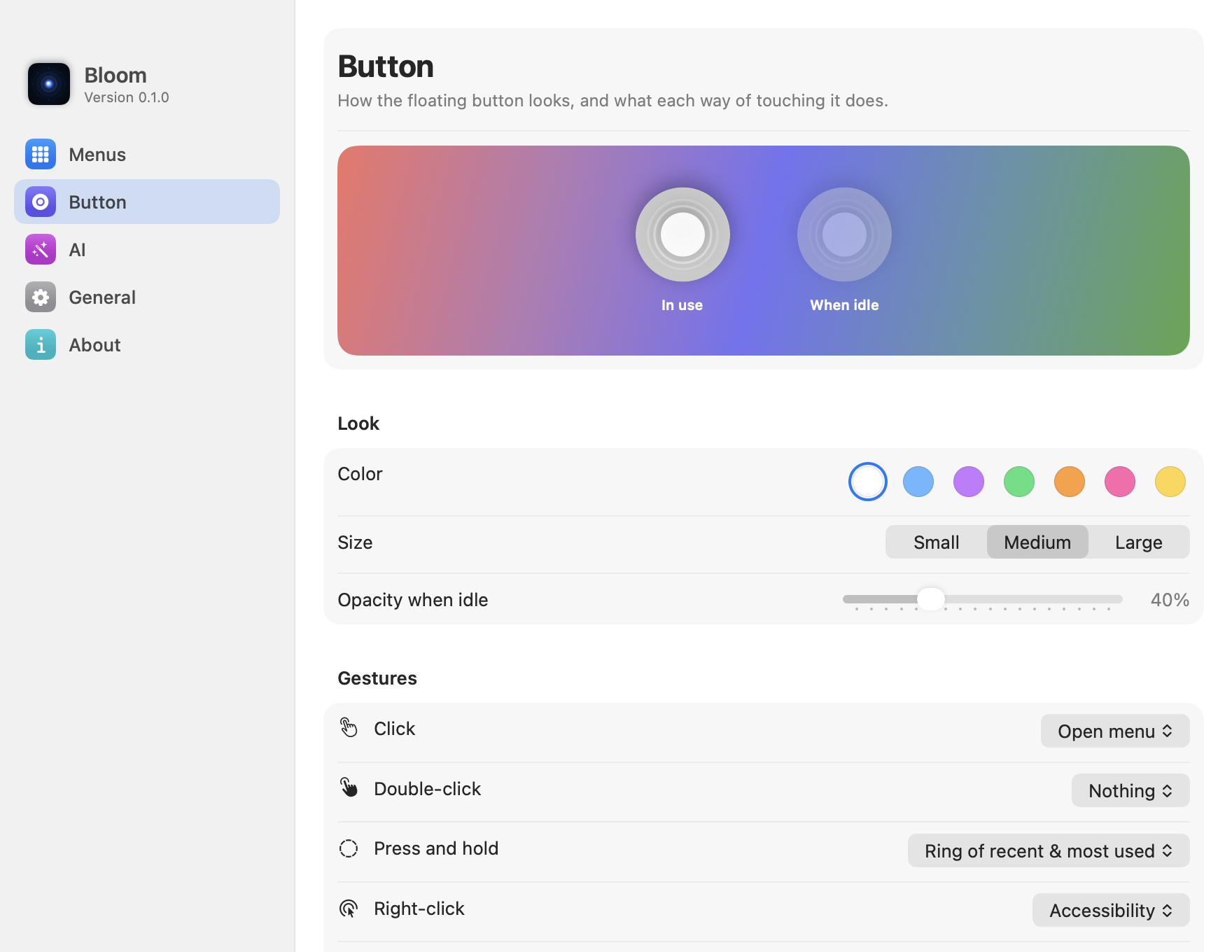The image size is (1232, 952).
Task: Go to the AI settings page
Action: 147,249
